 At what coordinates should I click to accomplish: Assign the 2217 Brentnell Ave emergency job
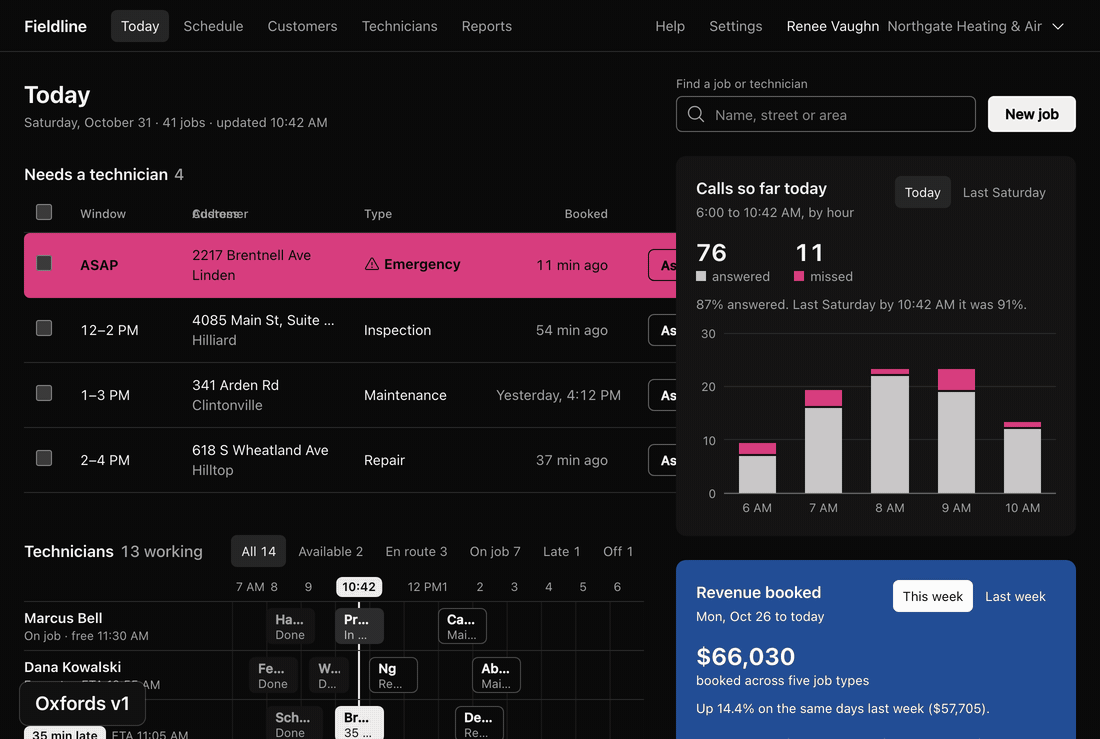coord(663,265)
